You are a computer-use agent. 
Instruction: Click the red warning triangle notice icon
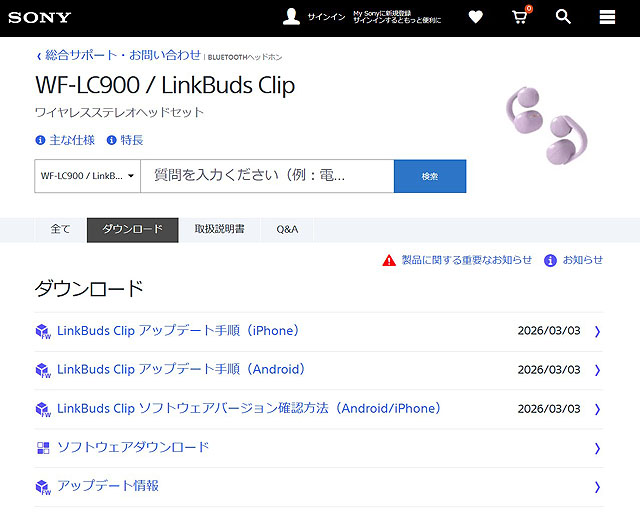[x=389, y=260]
